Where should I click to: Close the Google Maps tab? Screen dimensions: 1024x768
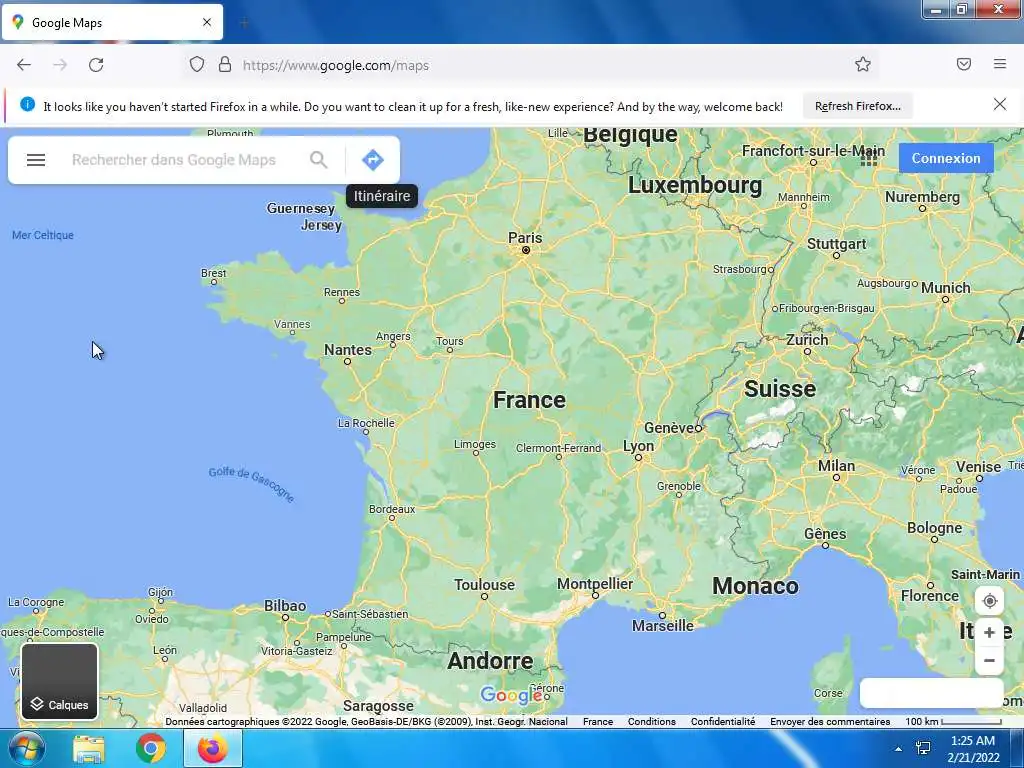pyautogui.click(x=207, y=22)
